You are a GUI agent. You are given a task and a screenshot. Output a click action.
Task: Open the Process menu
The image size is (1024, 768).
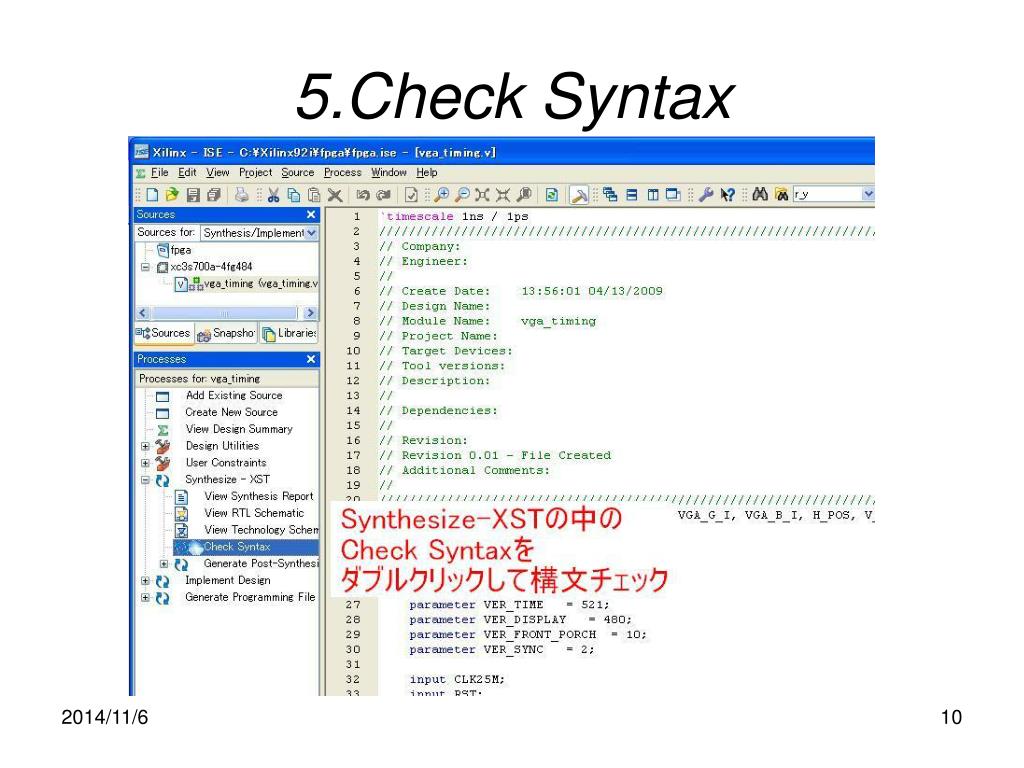click(x=342, y=172)
